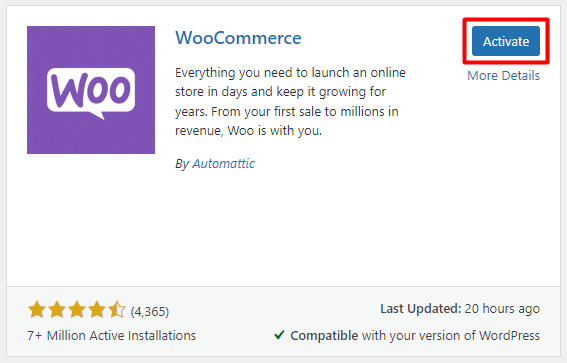Viewport: 567px width, 363px height.
Task: Click the star rating icons
Action: pyautogui.click(x=77, y=310)
